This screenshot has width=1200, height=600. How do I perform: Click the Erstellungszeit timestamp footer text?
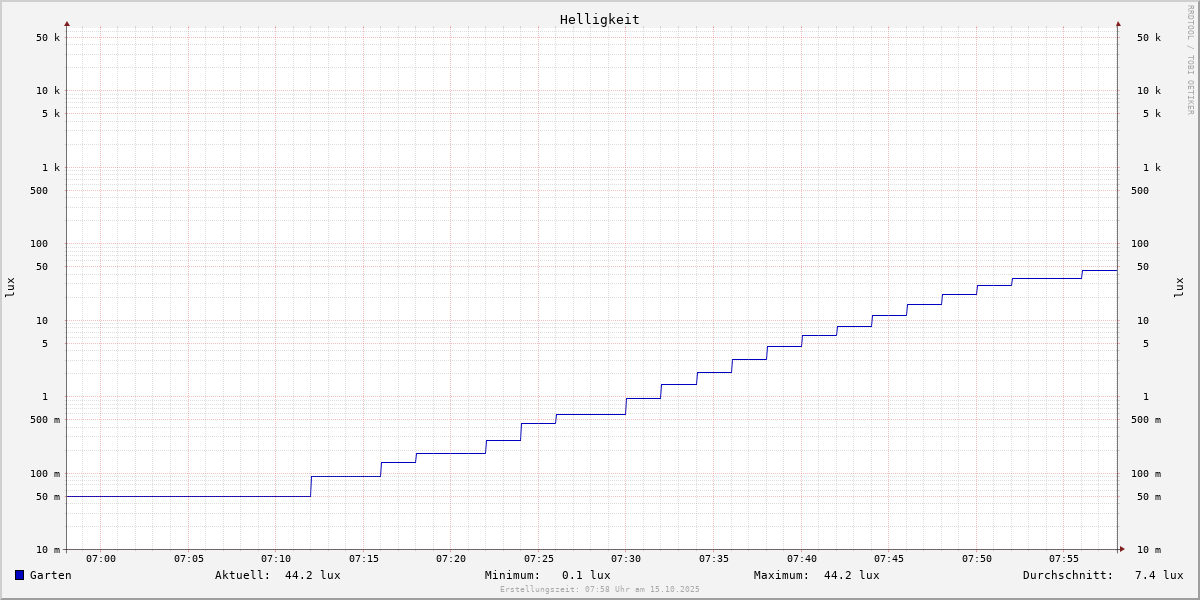[600, 590]
